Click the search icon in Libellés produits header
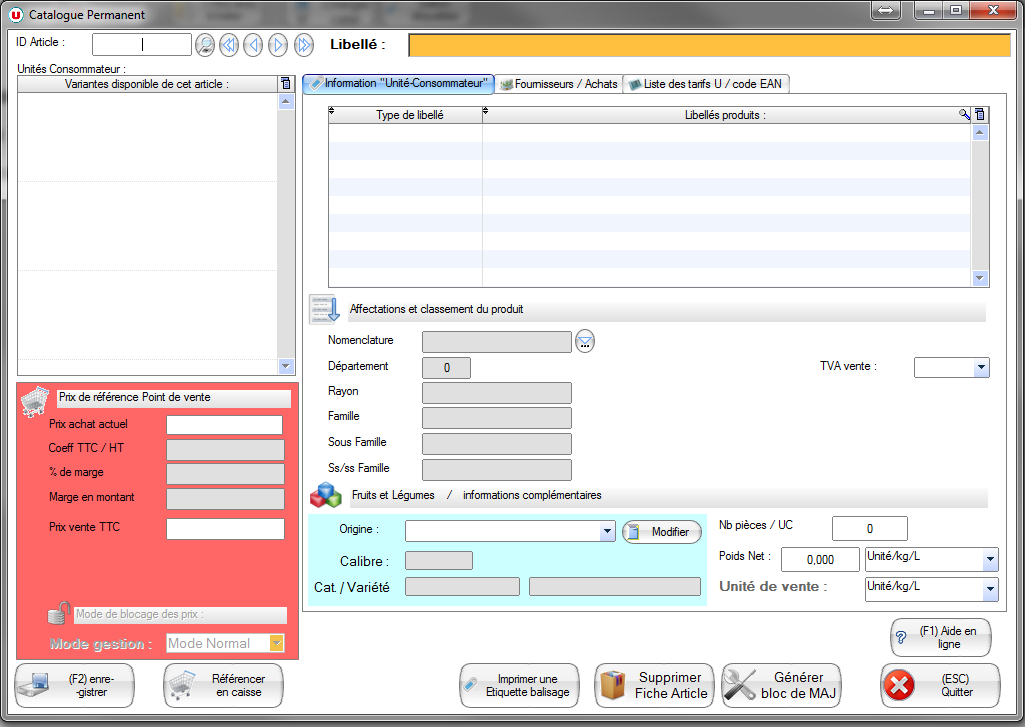The height and width of the screenshot is (727, 1025). click(x=965, y=115)
